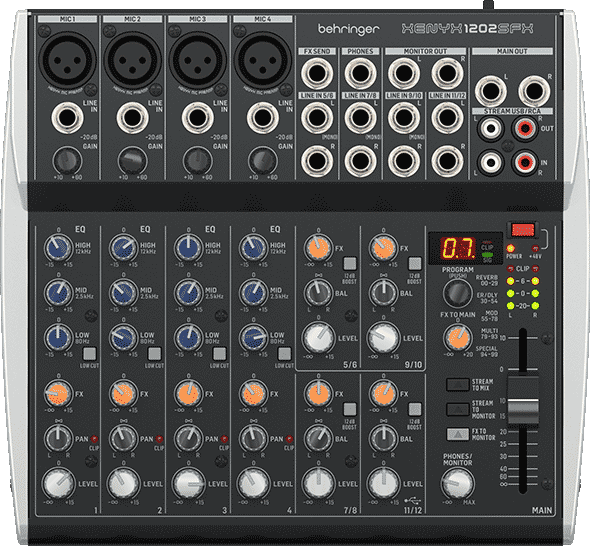Click channel 5/6 BAL knob

coord(318,293)
